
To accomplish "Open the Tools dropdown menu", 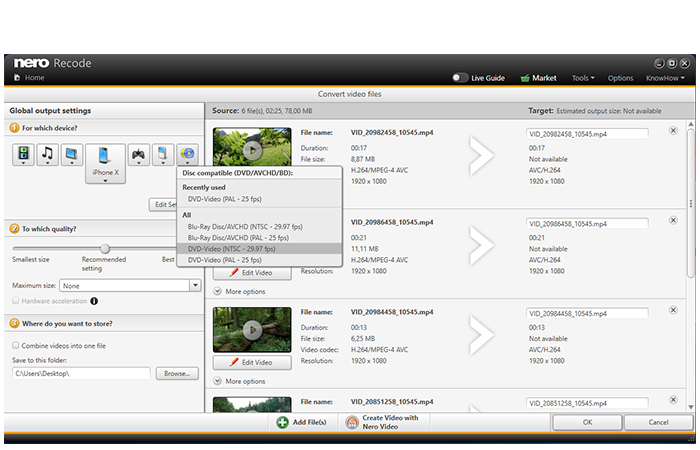I will click(x=583, y=78).
